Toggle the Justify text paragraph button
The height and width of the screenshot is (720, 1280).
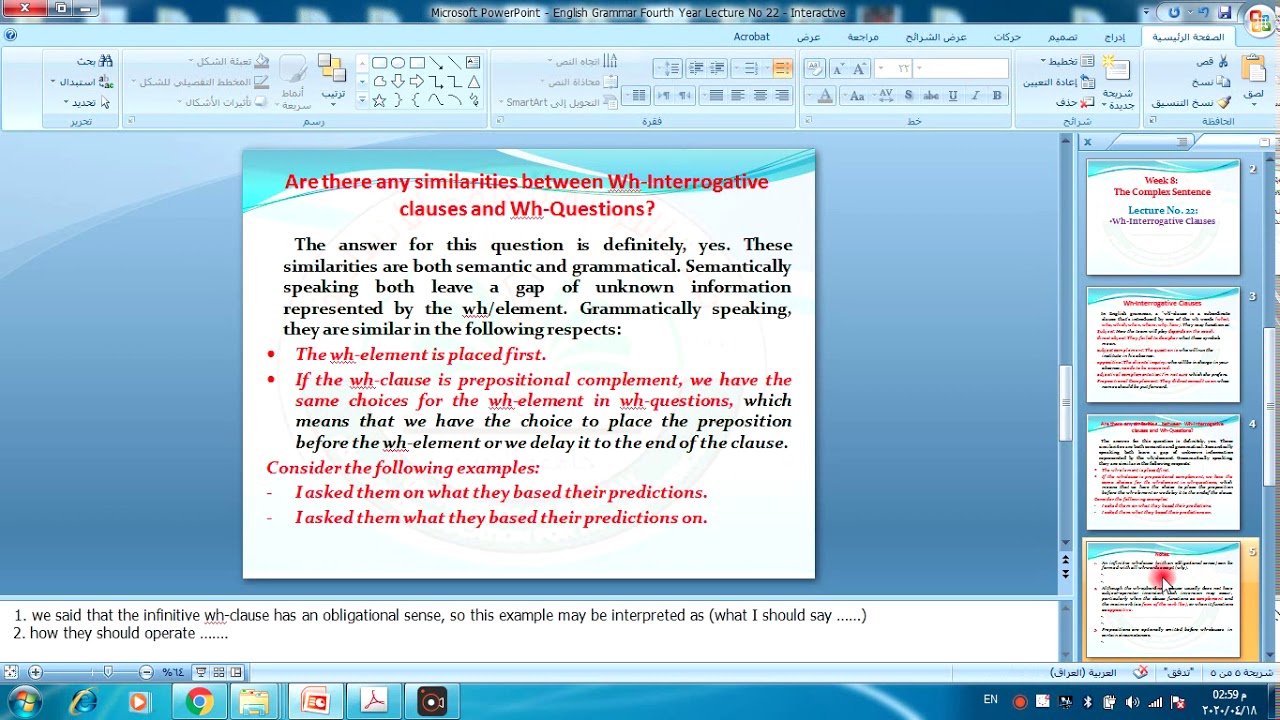click(x=716, y=96)
